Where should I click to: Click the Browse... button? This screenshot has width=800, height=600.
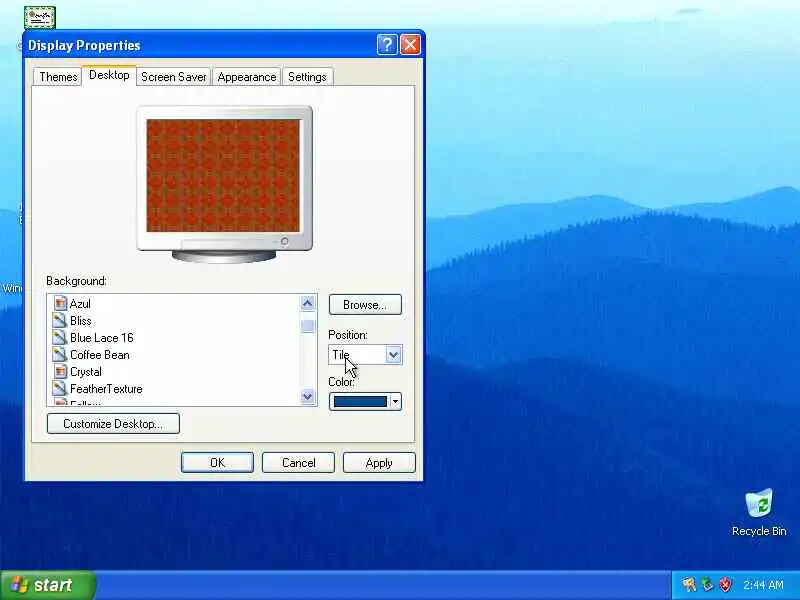point(365,305)
